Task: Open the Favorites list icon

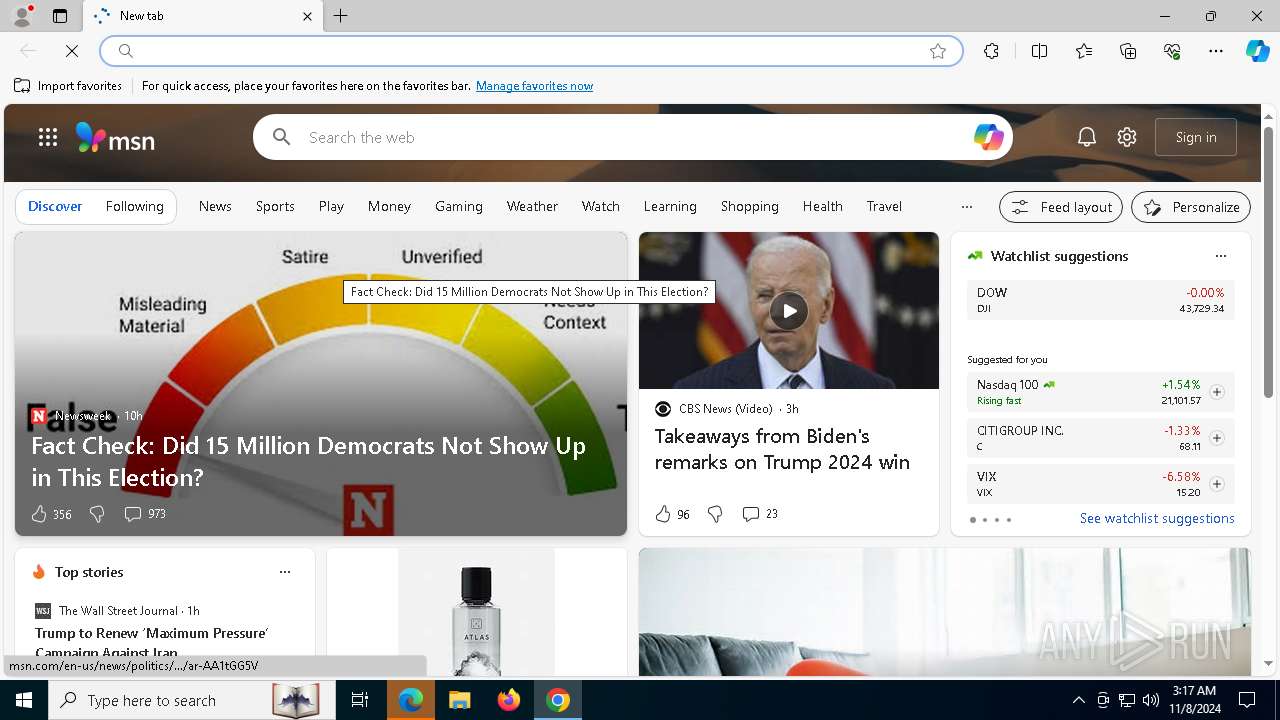Action: tap(1084, 51)
